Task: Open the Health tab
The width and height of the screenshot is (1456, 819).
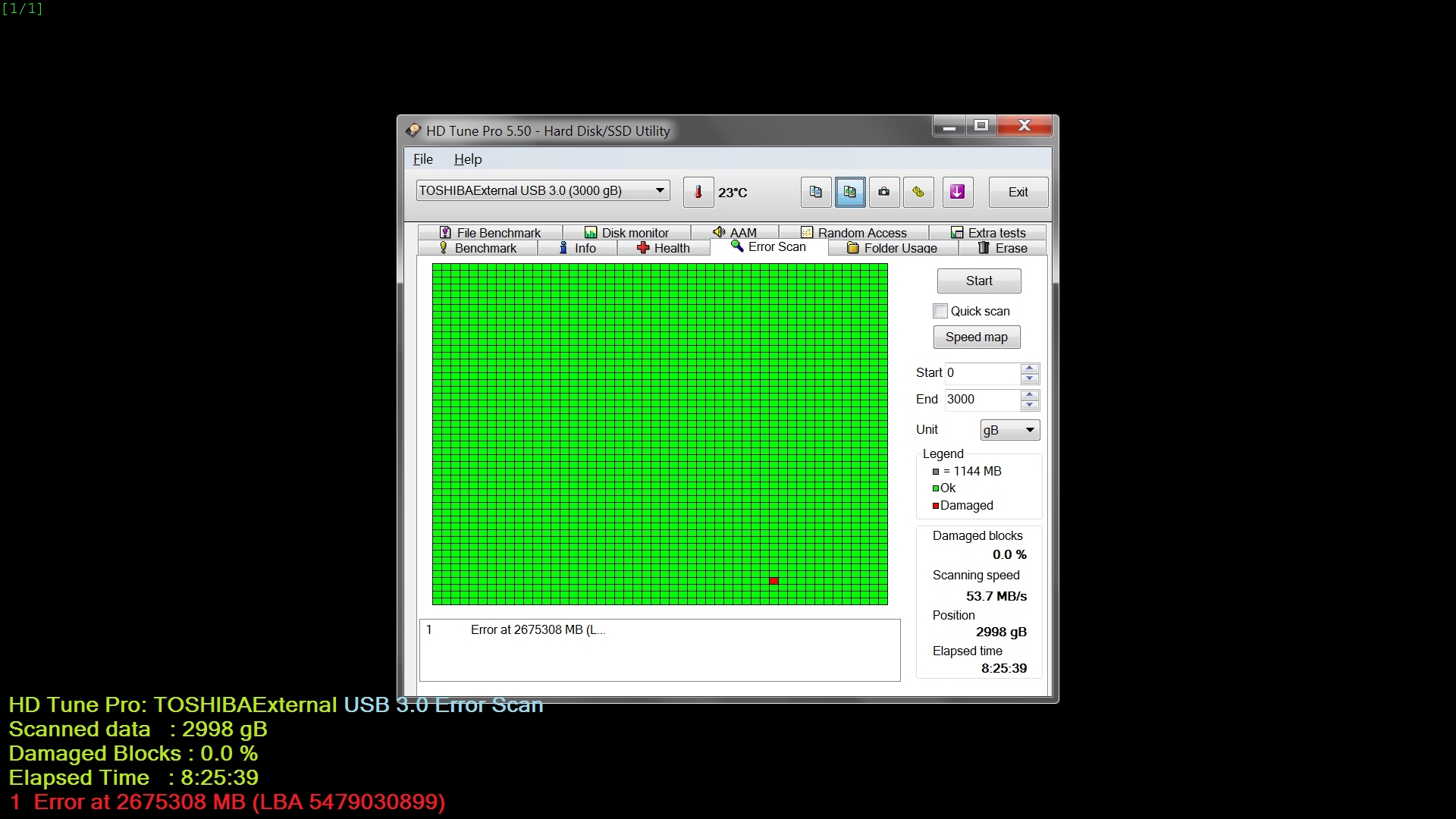Action: coord(664,248)
